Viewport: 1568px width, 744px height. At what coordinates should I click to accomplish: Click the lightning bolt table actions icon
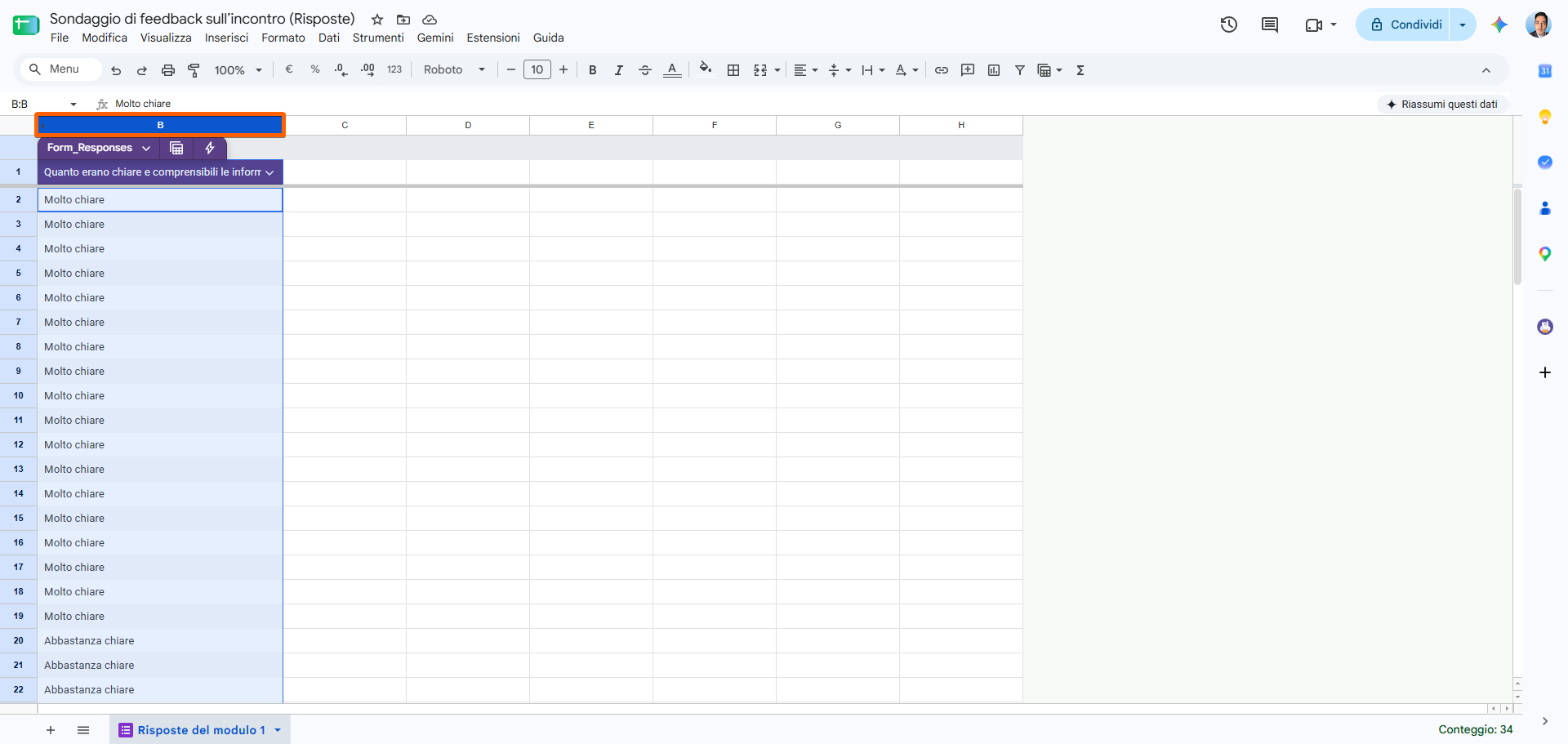tap(210, 148)
